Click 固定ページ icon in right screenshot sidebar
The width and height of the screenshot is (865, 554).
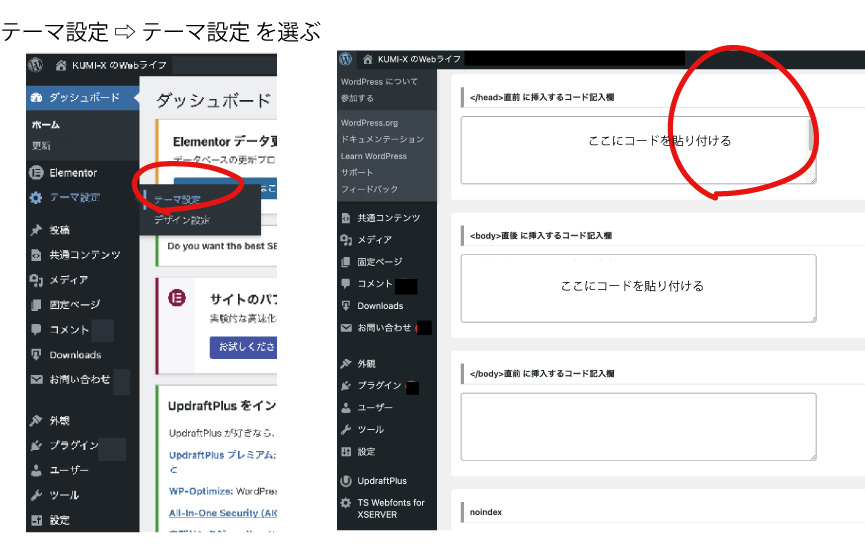(x=346, y=262)
